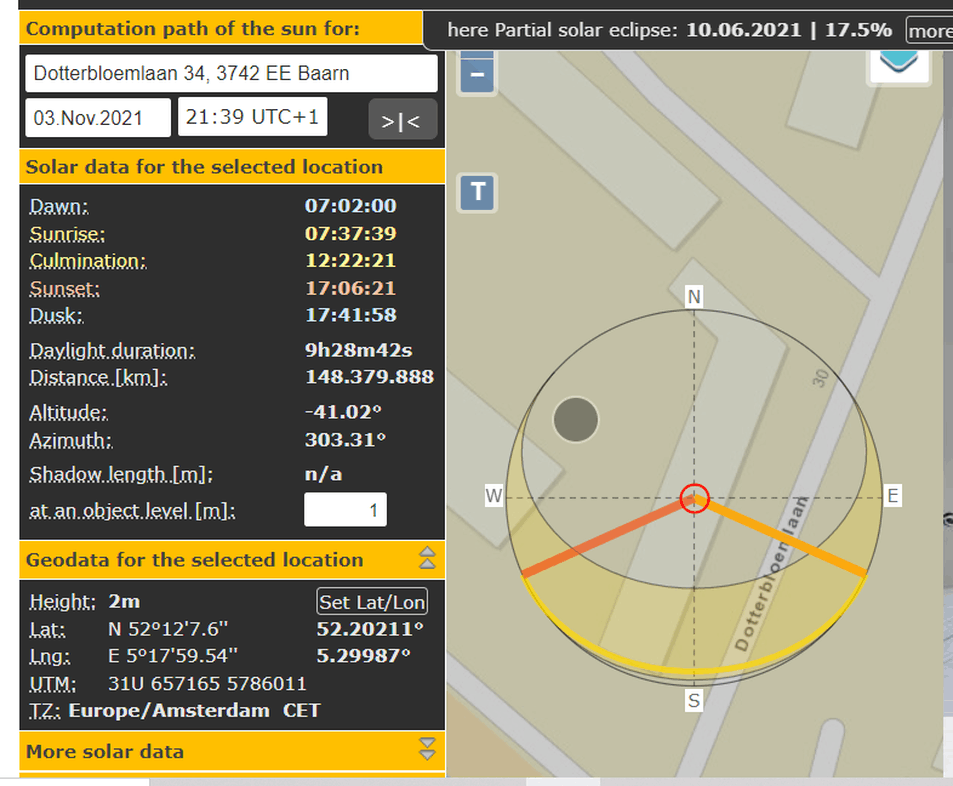Click the Europe/Amsterdam CET timezone text
The width and height of the screenshot is (953, 786).
[x=194, y=710]
